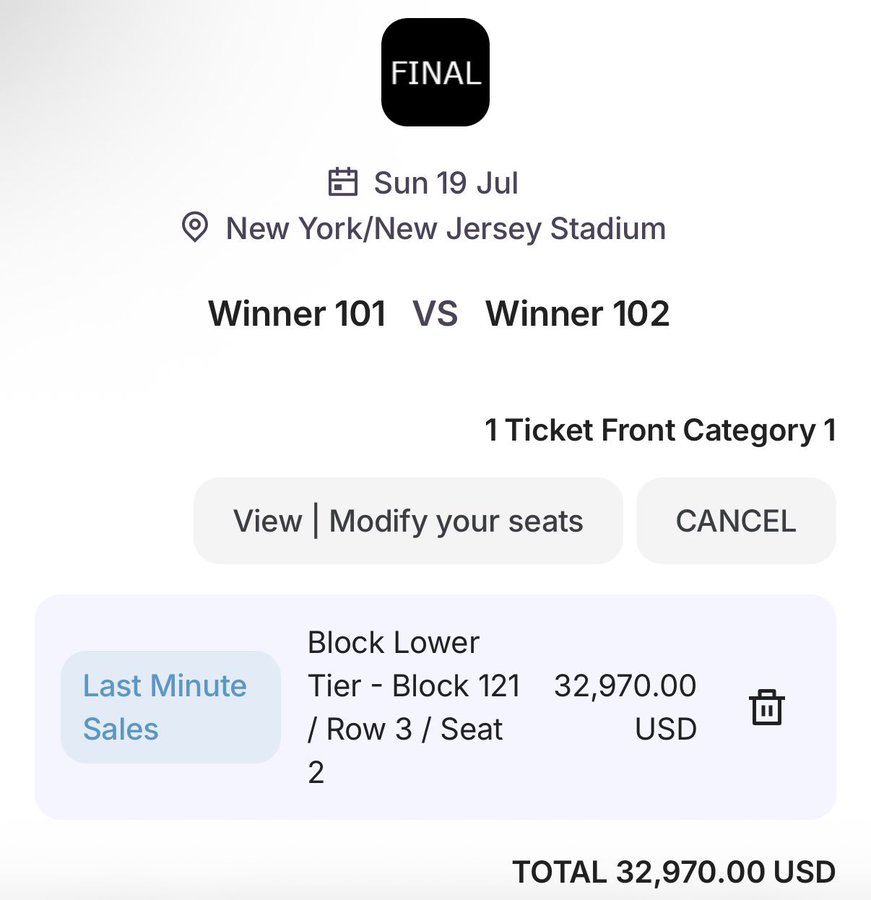Click the VS text between teams

click(x=435, y=314)
